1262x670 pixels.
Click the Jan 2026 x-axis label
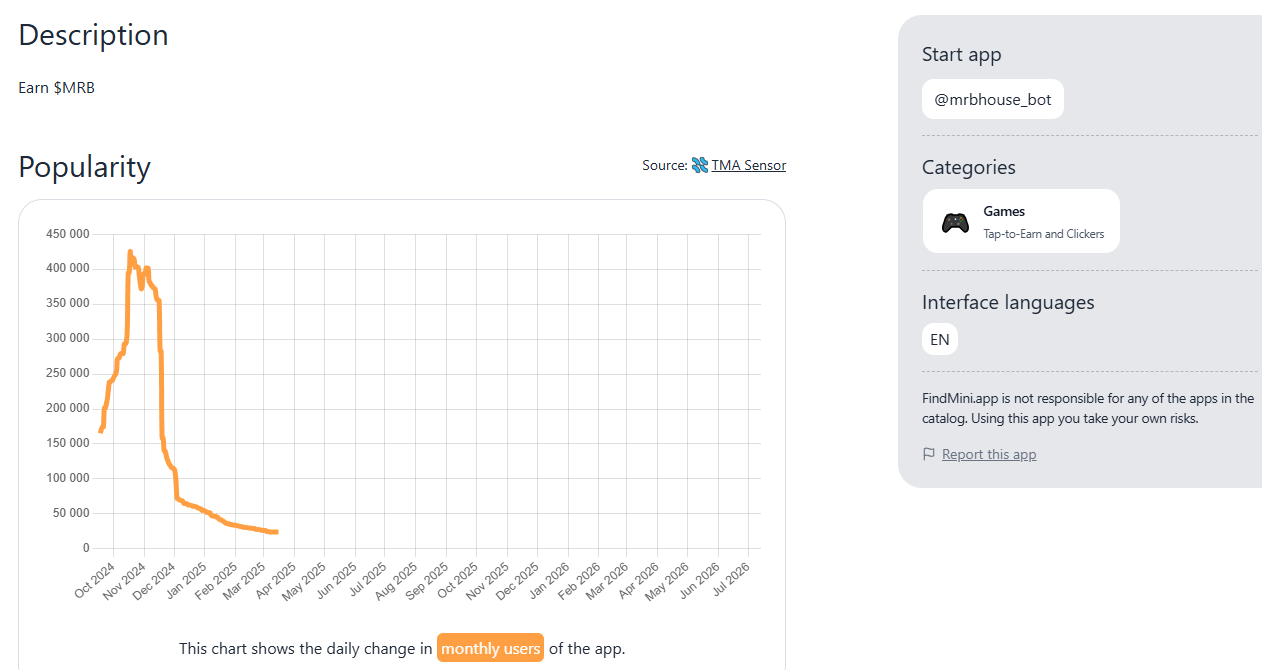click(548, 580)
